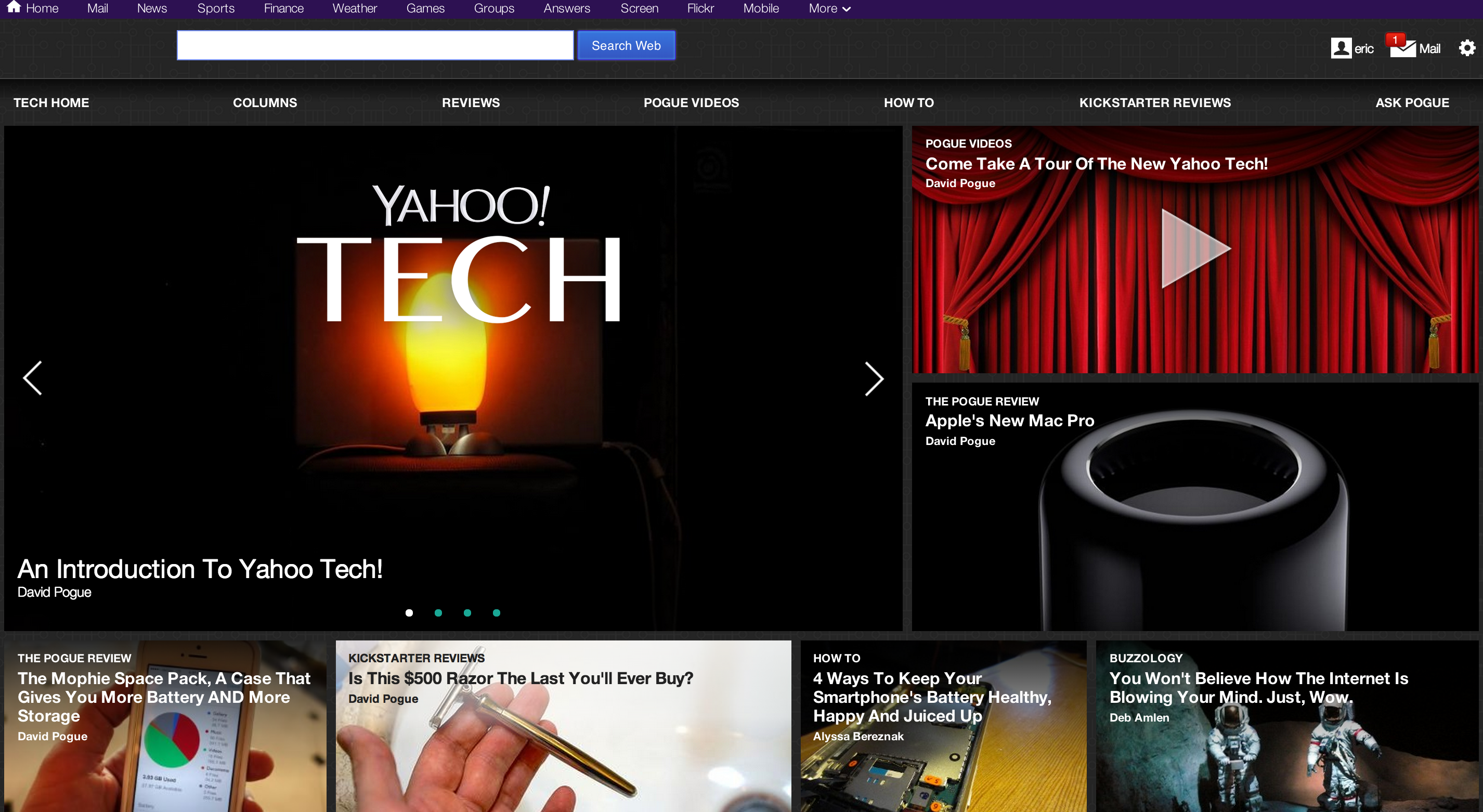The height and width of the screenshot is (812, 1483).
Task: Click the Home house icon
Action: (14, 7)
